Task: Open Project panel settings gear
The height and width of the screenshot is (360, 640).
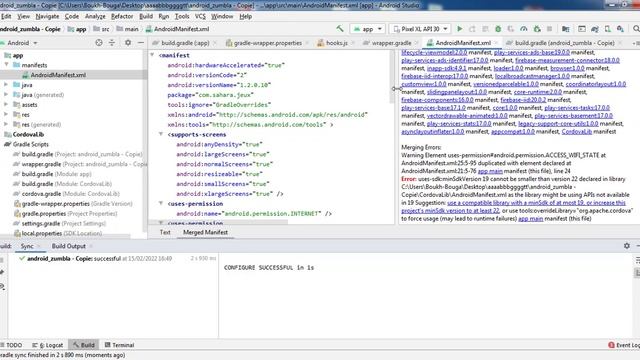Action: (x=128, y=42)
